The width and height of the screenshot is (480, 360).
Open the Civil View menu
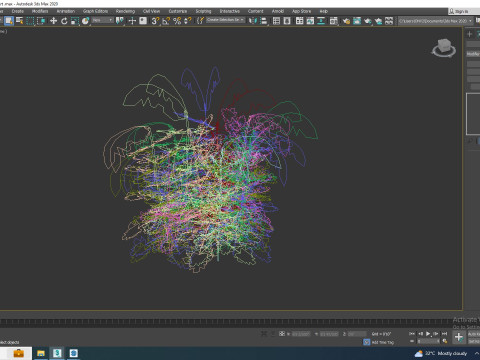(151, 11)
